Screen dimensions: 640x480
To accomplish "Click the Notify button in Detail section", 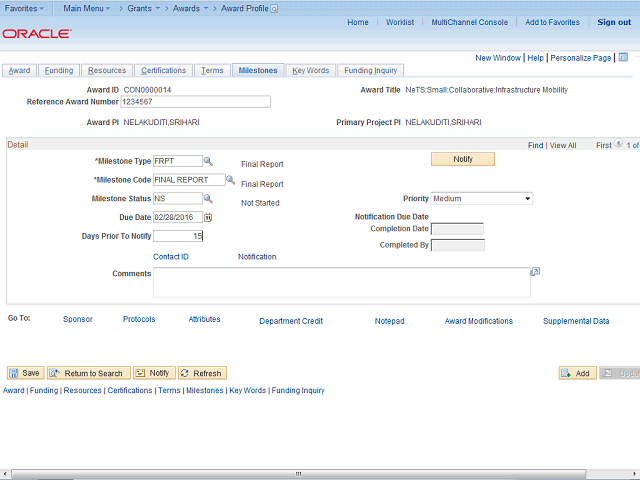I will (x=463, y=159).
